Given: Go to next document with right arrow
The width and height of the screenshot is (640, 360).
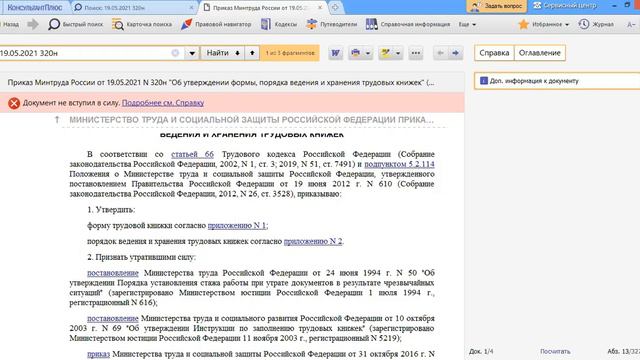Looking at the screenshot, I should [x=456, y=53].
